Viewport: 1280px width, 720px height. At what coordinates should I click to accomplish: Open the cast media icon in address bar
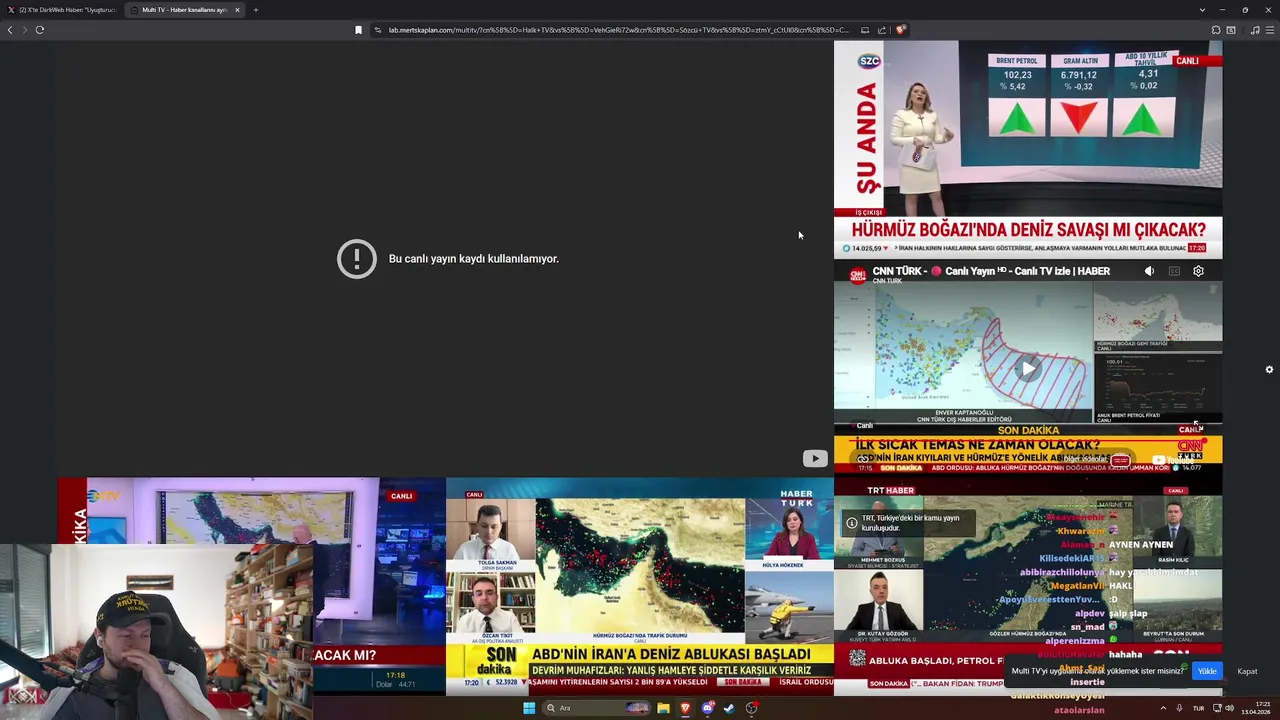(865, 30)
